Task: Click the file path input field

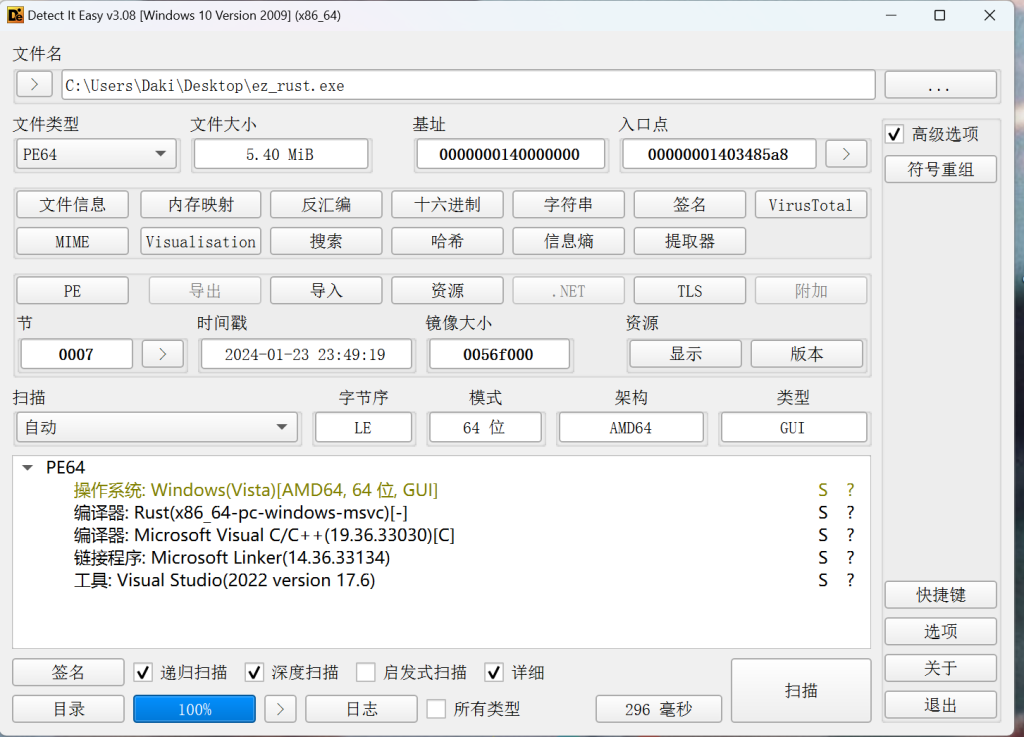Action: click(x=468, y=85)
